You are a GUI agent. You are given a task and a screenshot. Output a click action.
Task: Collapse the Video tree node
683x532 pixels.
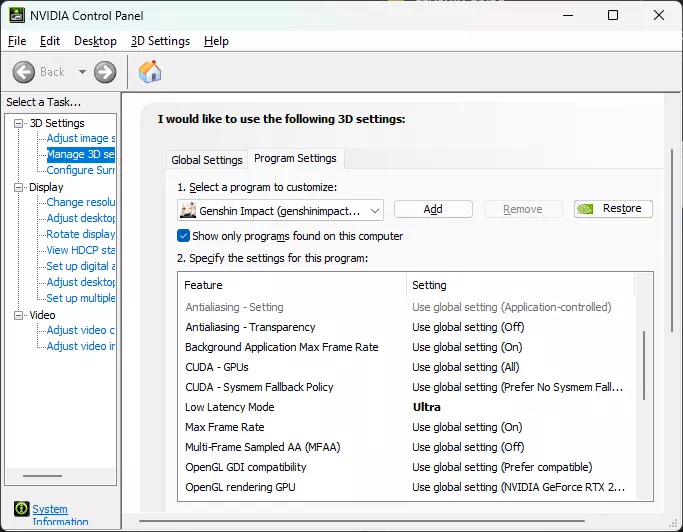(x=19, y=315)
